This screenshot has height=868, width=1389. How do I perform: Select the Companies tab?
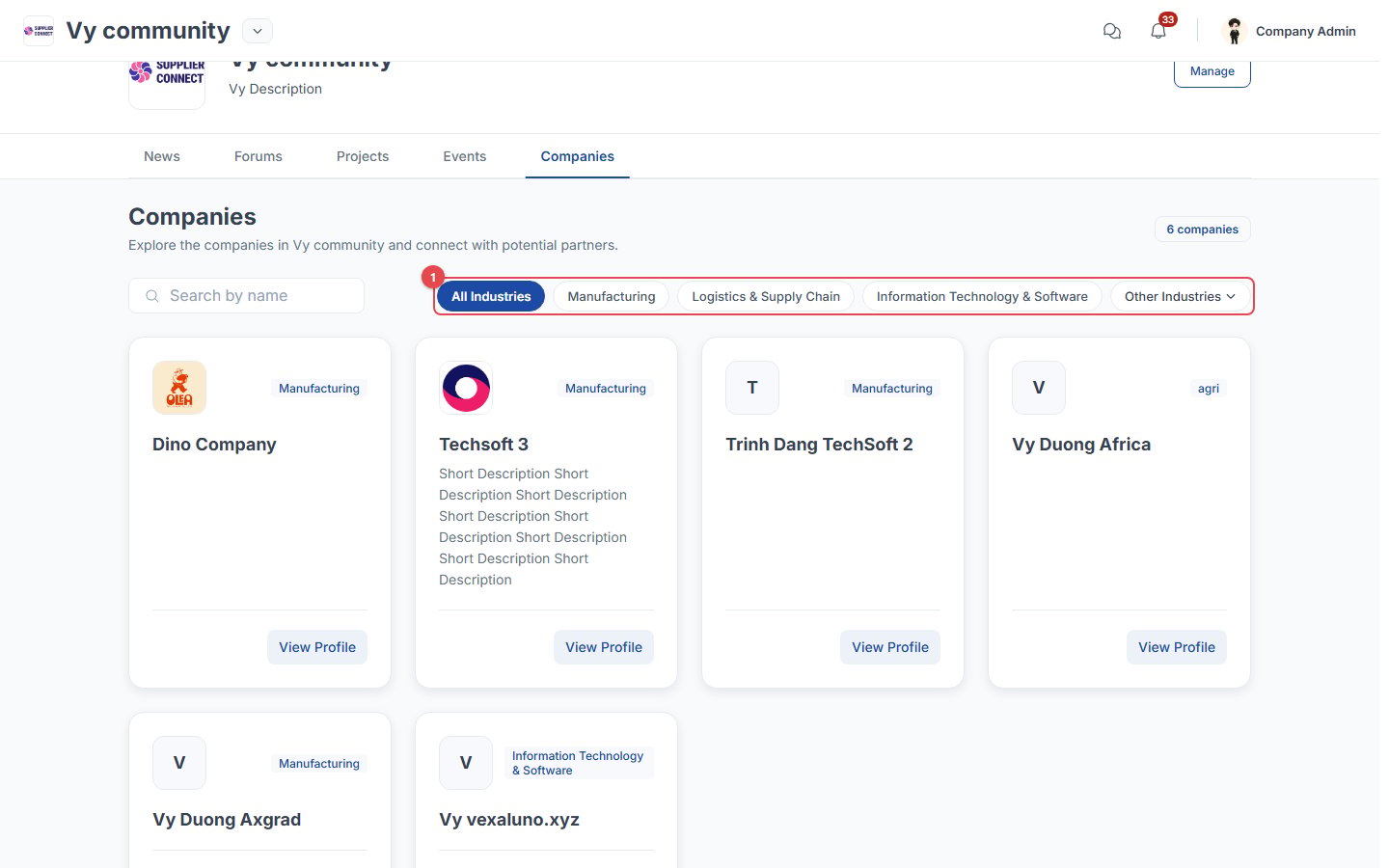point(578,156)
